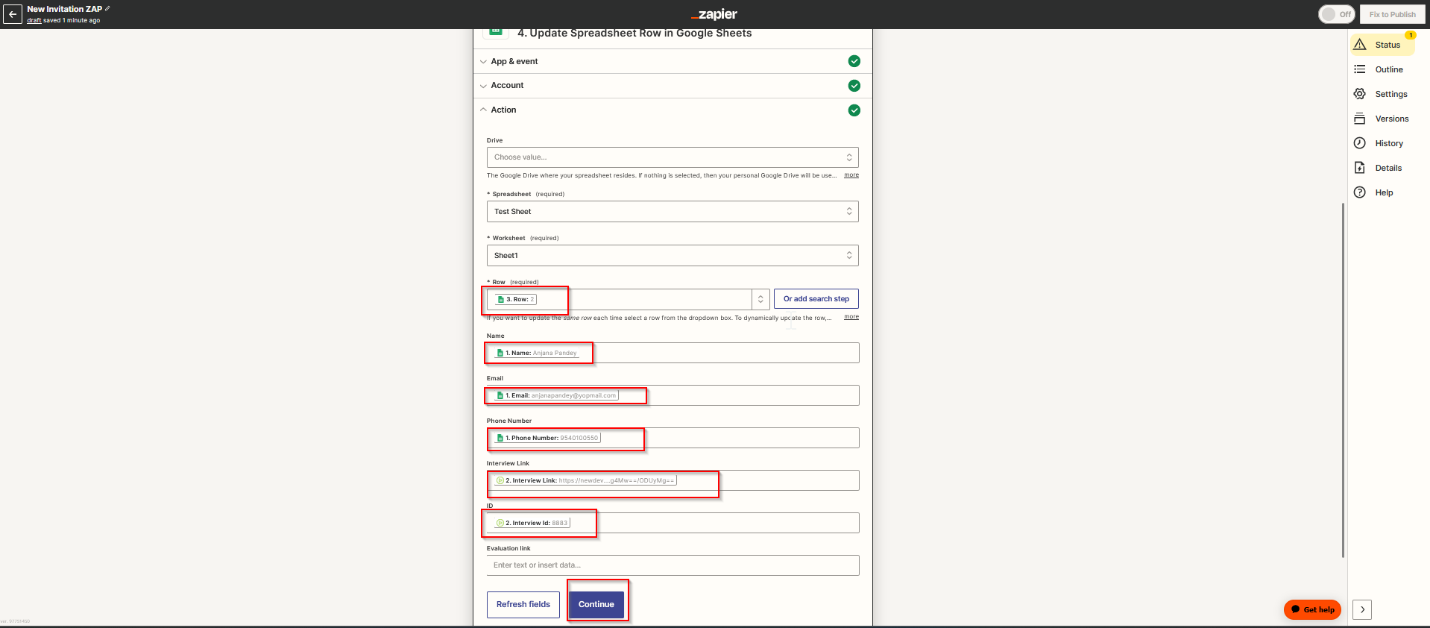Click the editor vertical scrollbar
The height and width of the screenshot is (628, 1430).
(1344, 380)
